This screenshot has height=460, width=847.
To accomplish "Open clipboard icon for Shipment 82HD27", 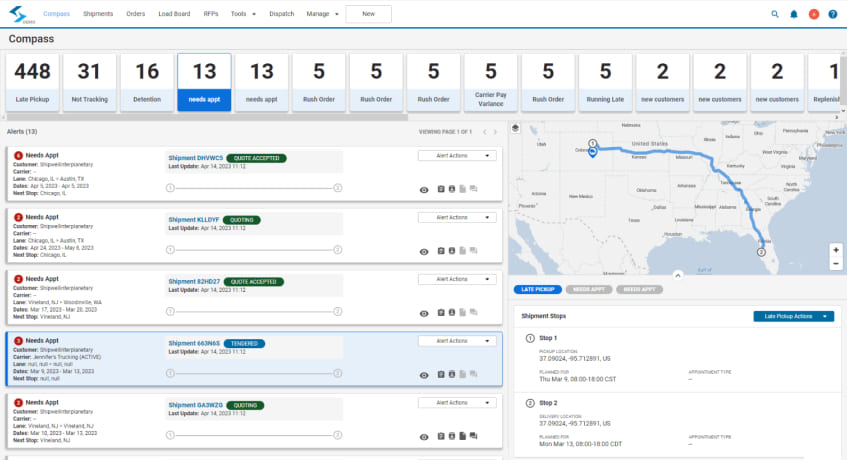I will pos(441,313).
